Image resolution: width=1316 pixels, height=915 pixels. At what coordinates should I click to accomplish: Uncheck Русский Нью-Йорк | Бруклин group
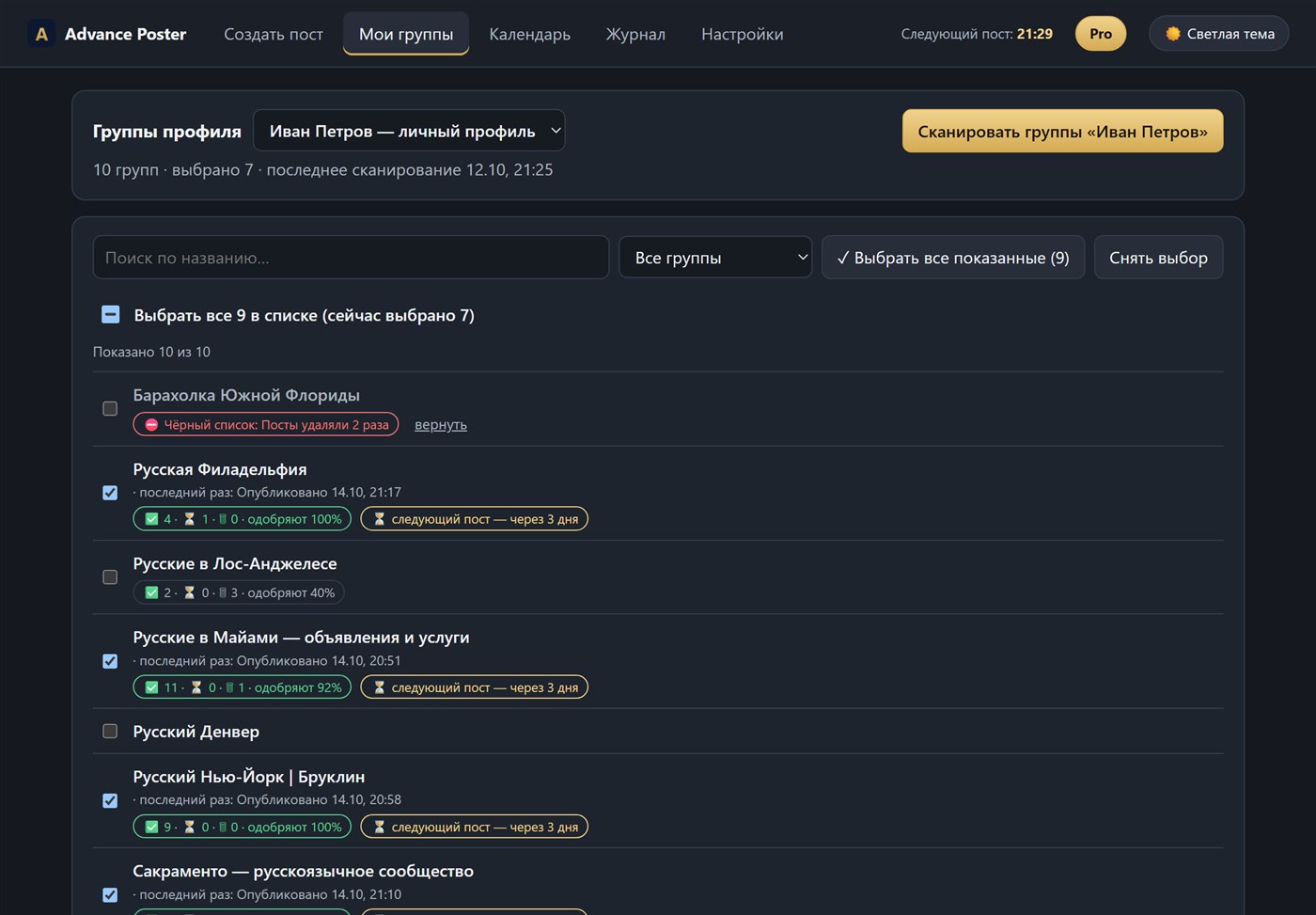[x=110, y=801]
